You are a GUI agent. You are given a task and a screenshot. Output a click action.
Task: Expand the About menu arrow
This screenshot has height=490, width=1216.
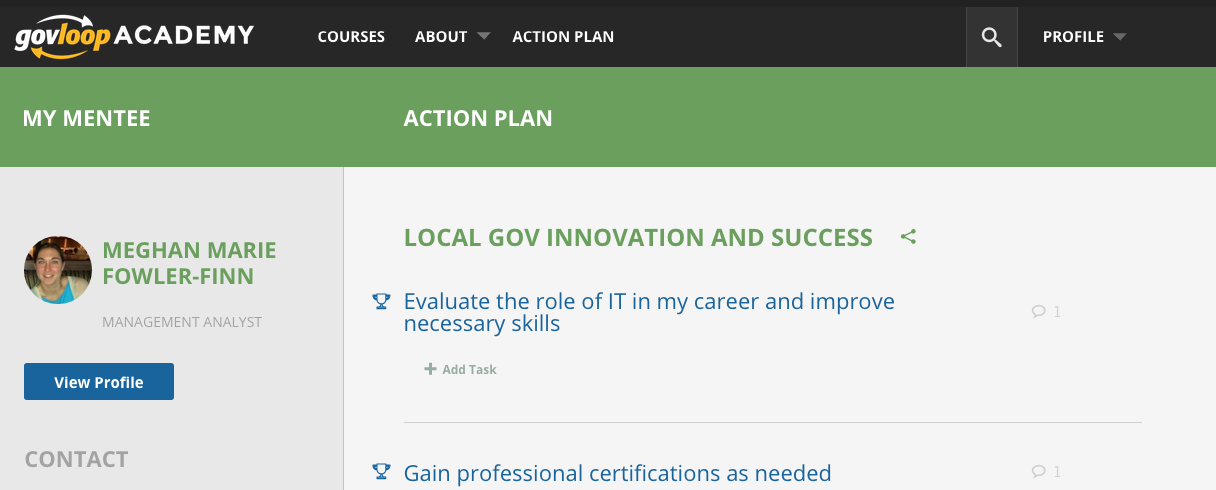point(484,37)
